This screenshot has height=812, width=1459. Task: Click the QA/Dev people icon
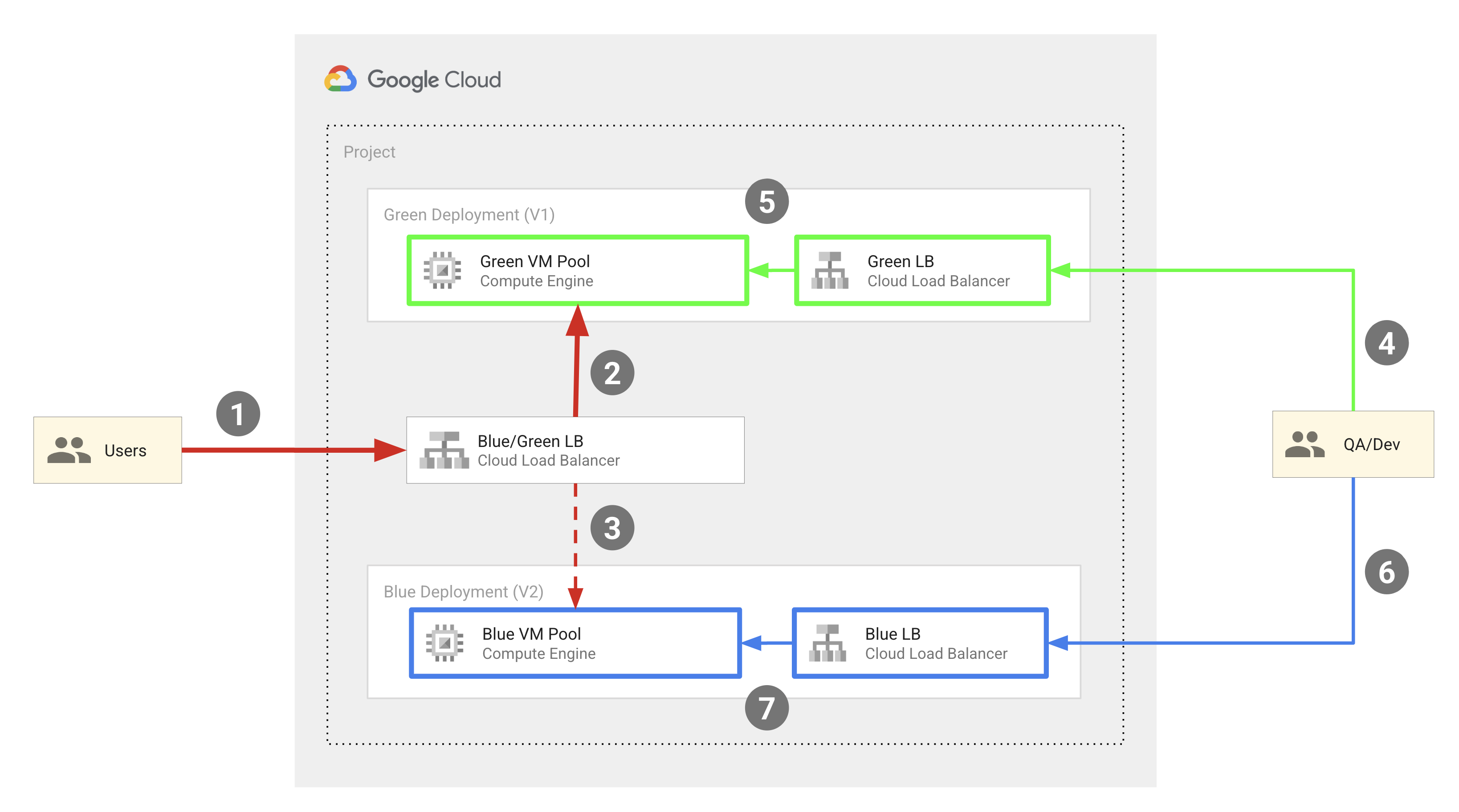pos(1304,444)
